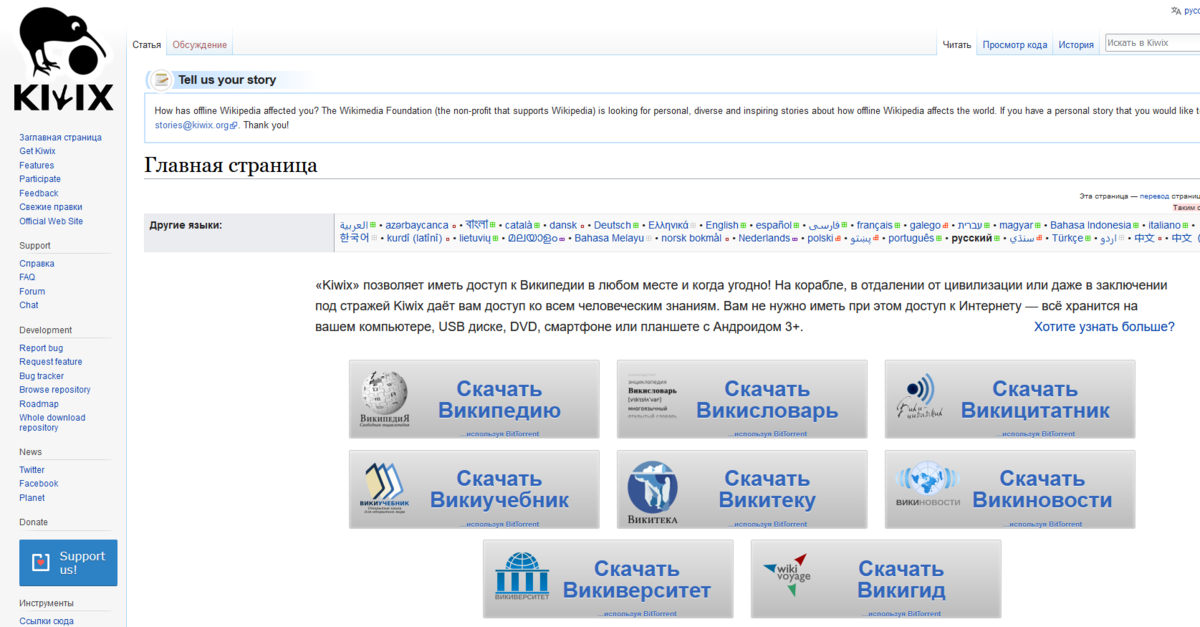Open the Twitter news link
The image size is (1200, 627).
click(32, 470)
